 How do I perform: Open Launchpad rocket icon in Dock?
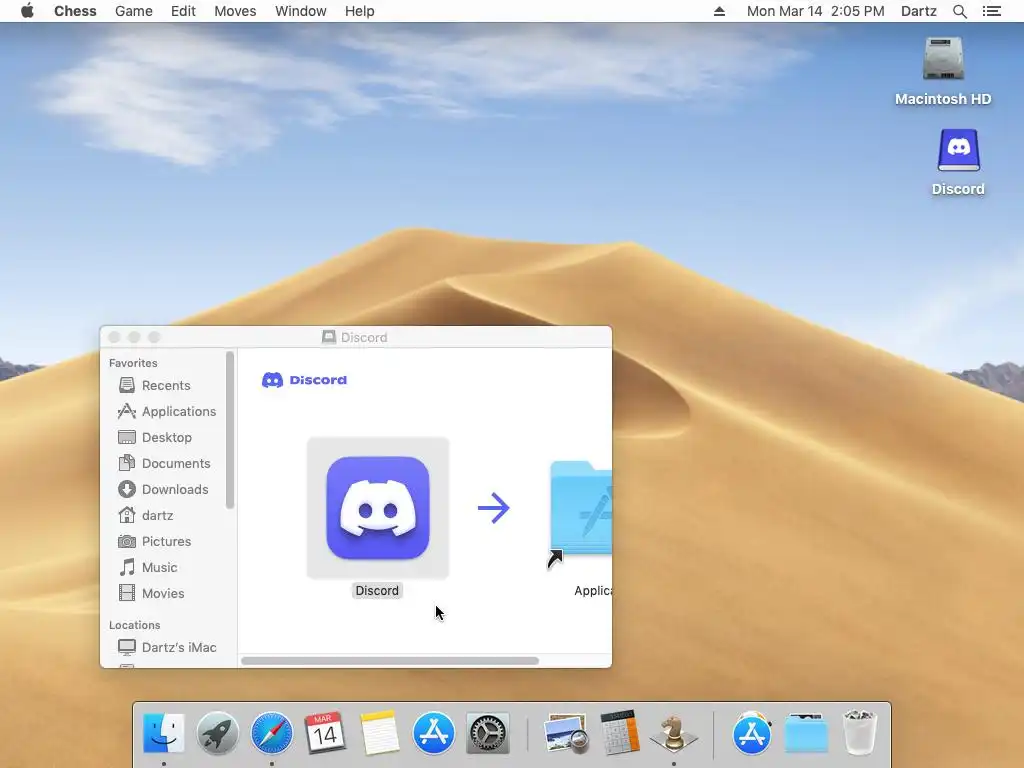[x=217, y=733]
